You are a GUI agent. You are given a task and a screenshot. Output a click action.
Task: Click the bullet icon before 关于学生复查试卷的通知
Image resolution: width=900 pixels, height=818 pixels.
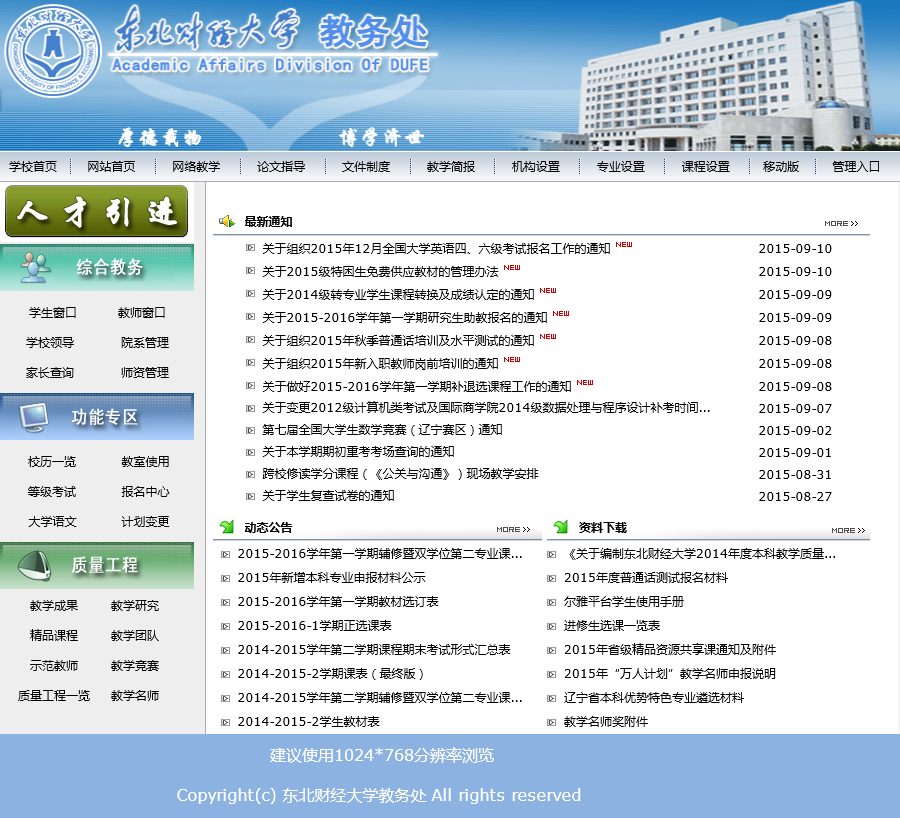tap(250, 496)
